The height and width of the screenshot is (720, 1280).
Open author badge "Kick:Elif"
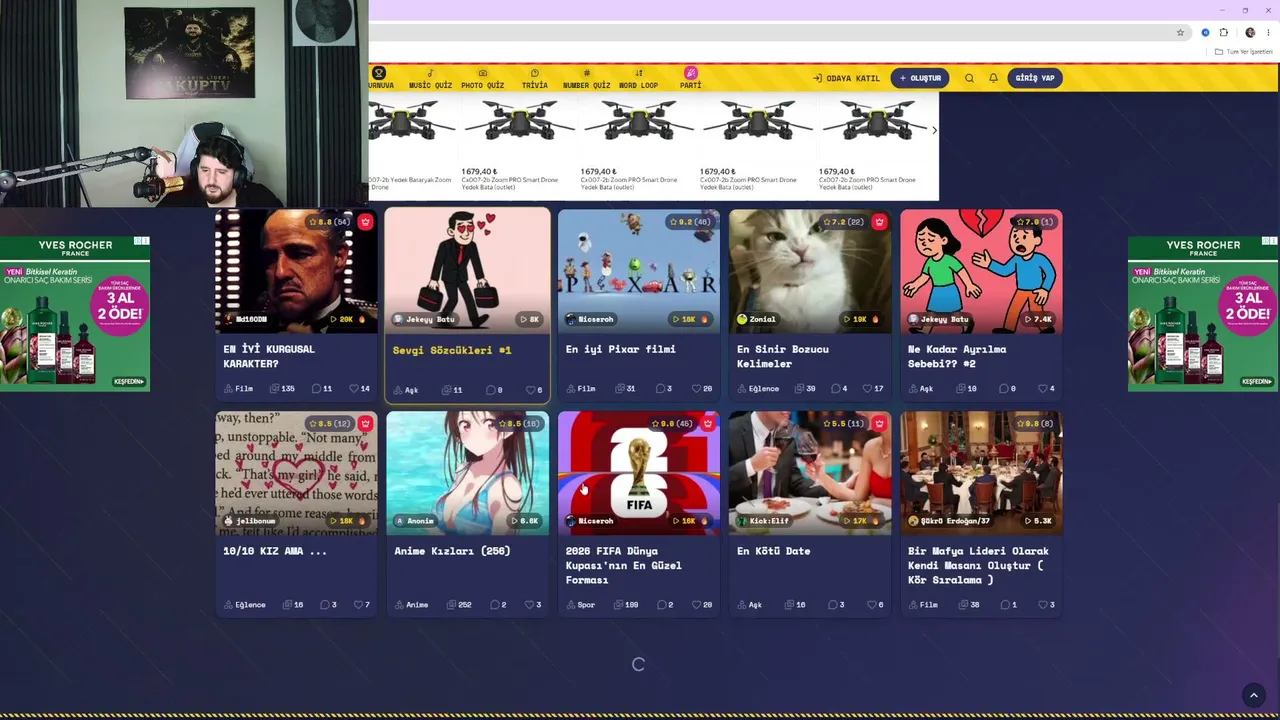(765, 521)
